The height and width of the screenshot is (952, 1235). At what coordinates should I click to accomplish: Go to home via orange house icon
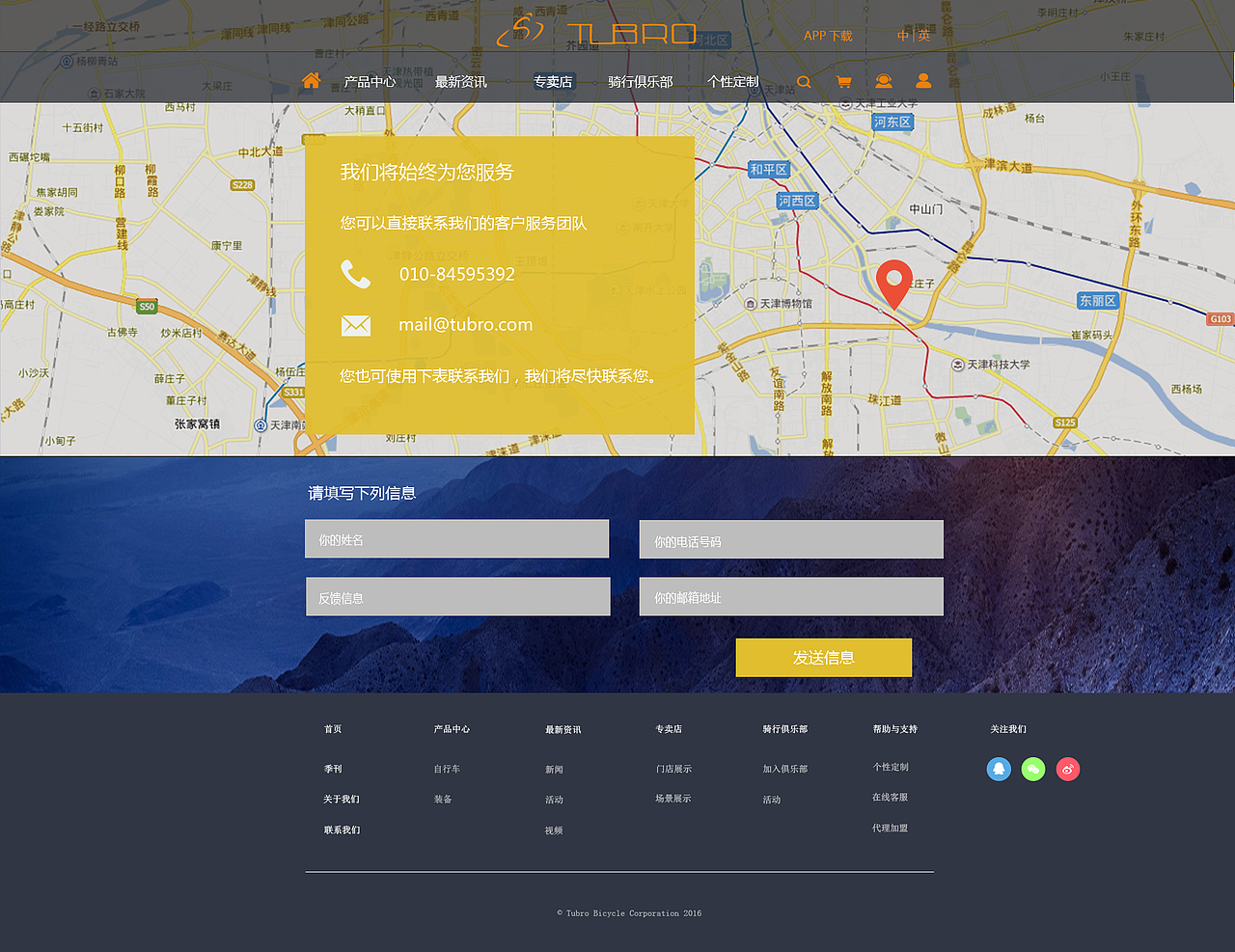pos(311,81)
